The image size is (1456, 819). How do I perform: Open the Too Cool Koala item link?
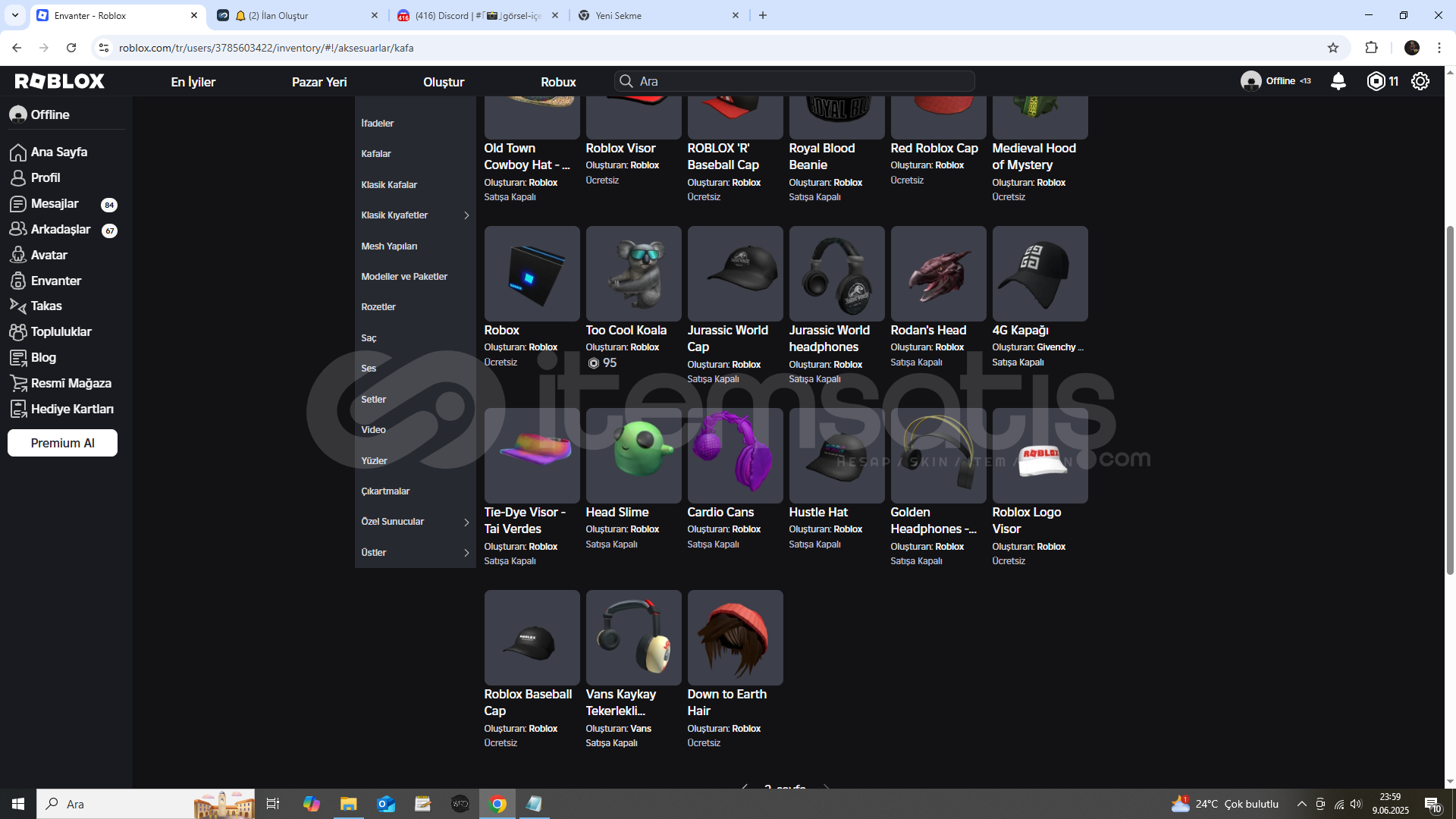pyautogui.click(x=626, y=330)
